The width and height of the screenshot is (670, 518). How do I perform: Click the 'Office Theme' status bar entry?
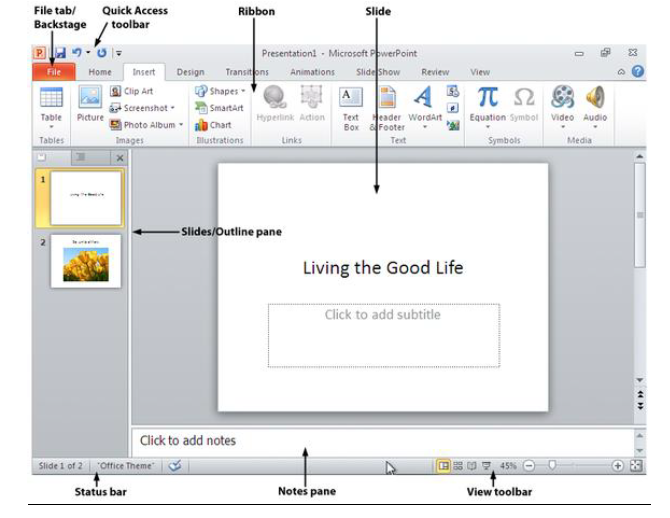point(125,466)
